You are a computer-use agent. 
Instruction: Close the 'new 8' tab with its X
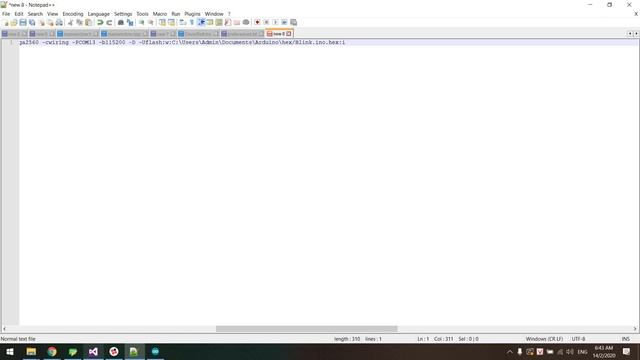[x=289, y=34]
